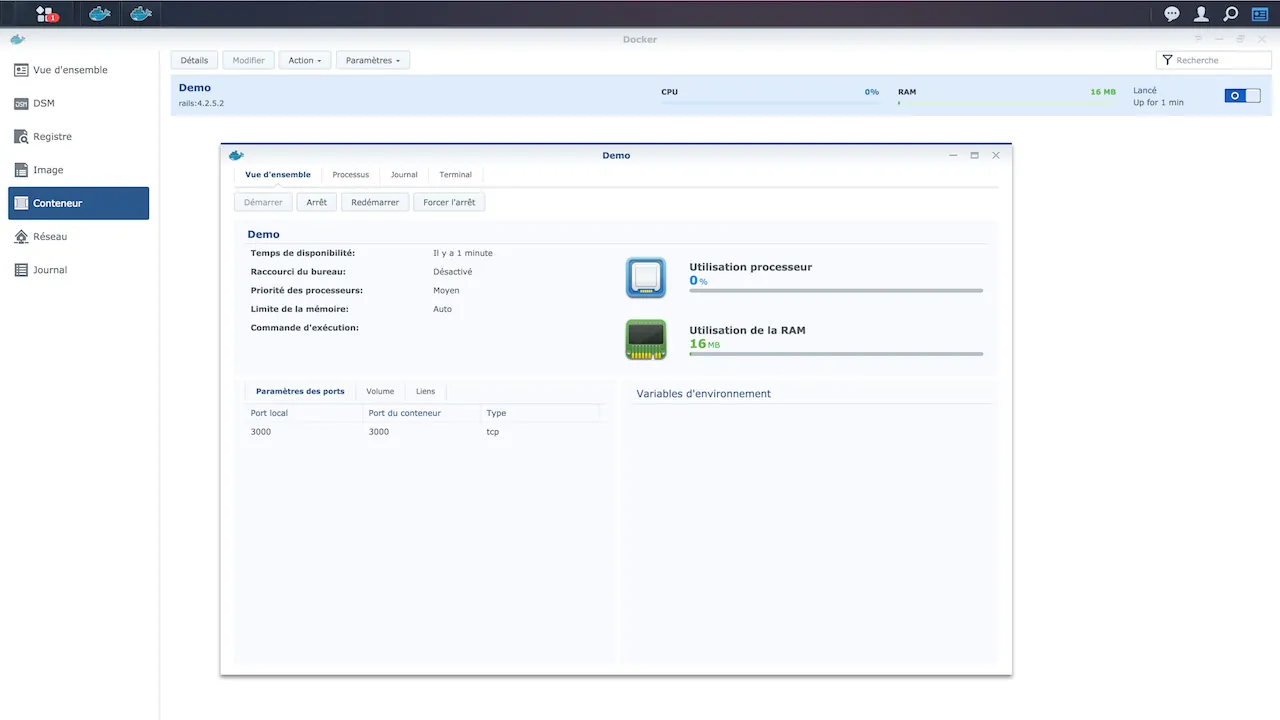
Task: Click the Forcer l'arrêt button
Action: (449, 202)
